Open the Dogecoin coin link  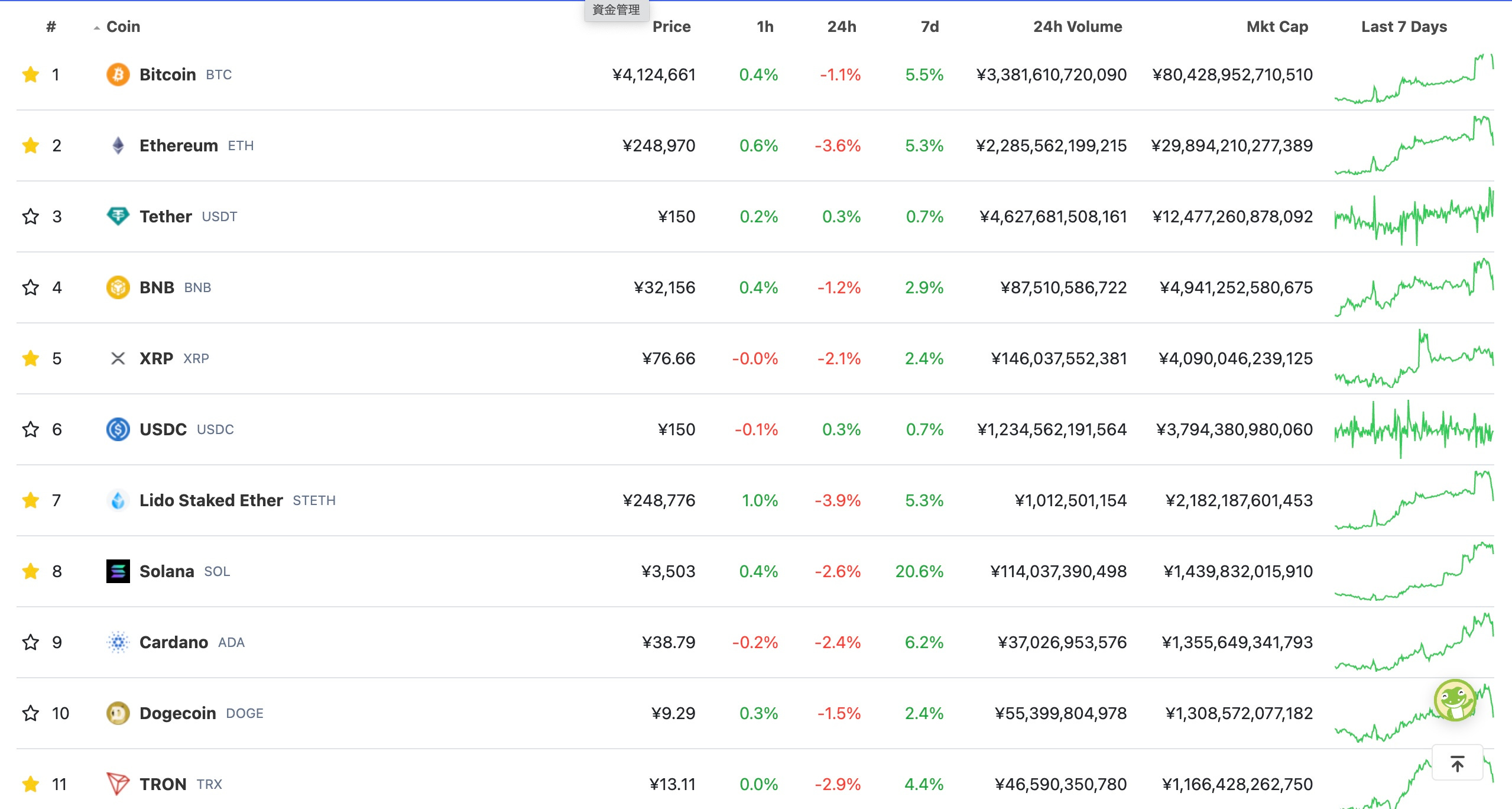click(x=201, y=713)
